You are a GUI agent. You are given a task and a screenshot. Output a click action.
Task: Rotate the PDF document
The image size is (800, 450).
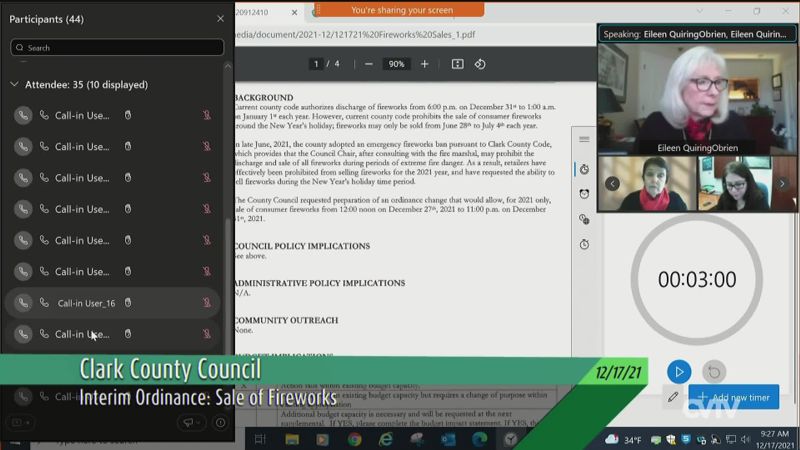[x=480, y=64]
